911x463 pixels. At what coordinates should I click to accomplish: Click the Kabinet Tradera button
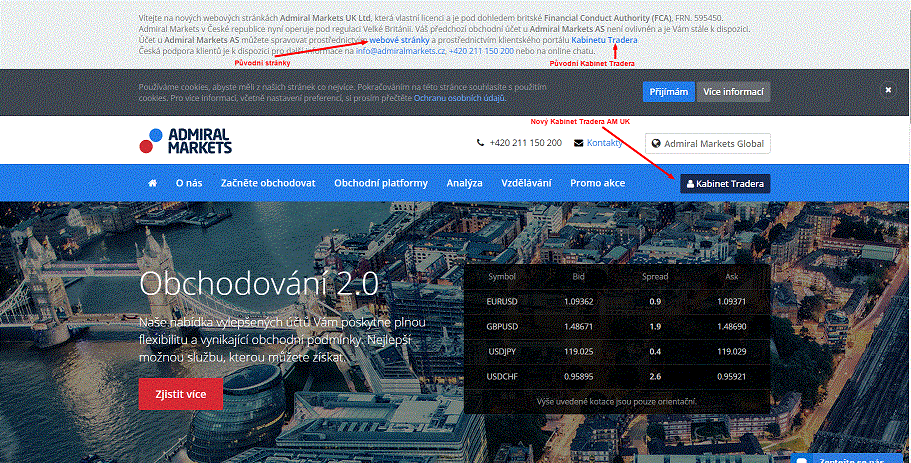point(725,184)
